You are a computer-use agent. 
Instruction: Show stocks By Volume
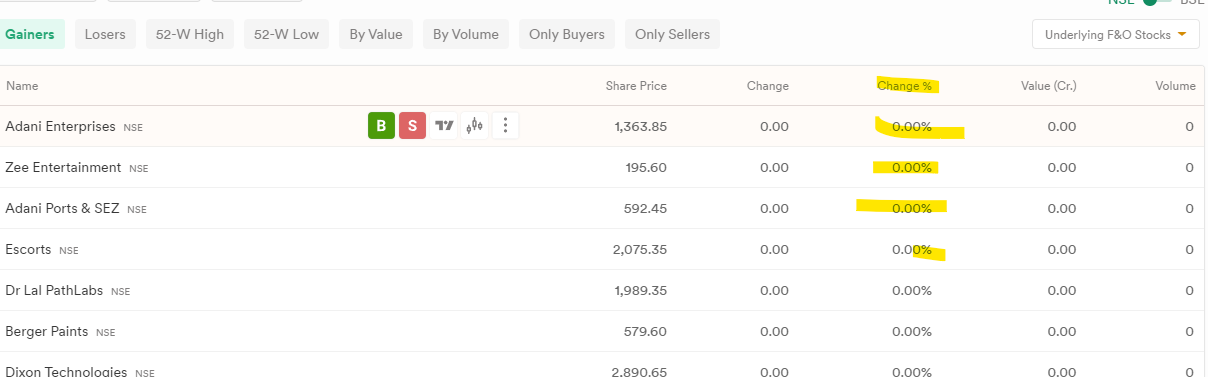coord(466,34)
